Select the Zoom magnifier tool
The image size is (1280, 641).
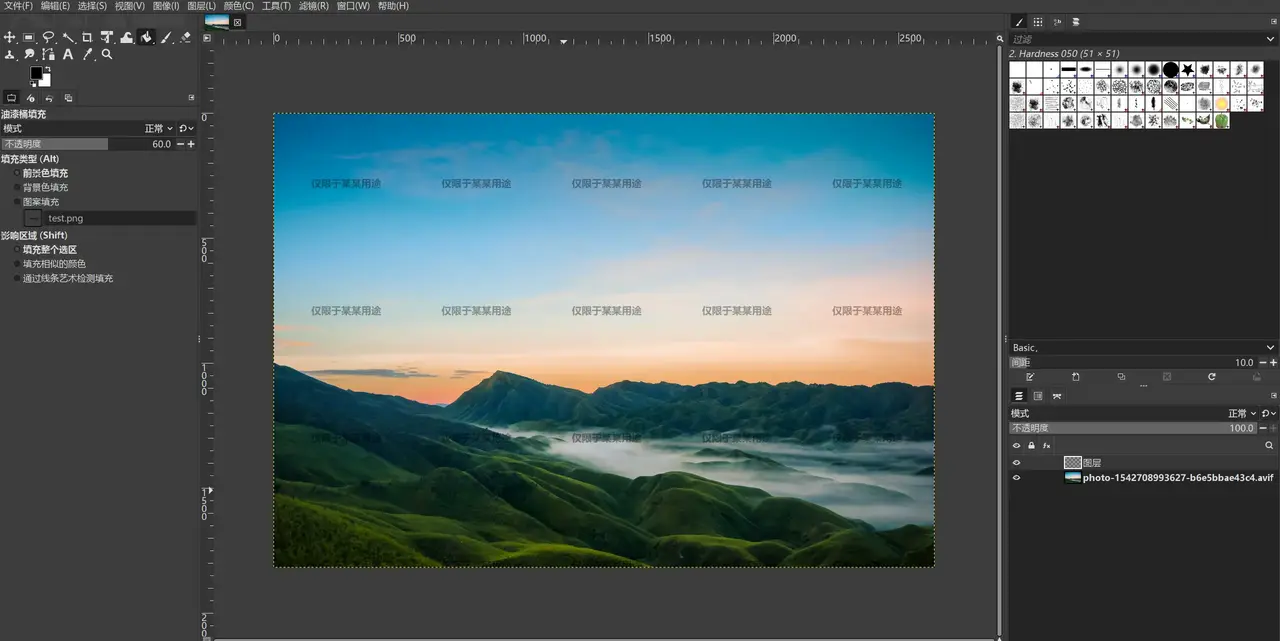pyautogui.click(x=107, y=55)
